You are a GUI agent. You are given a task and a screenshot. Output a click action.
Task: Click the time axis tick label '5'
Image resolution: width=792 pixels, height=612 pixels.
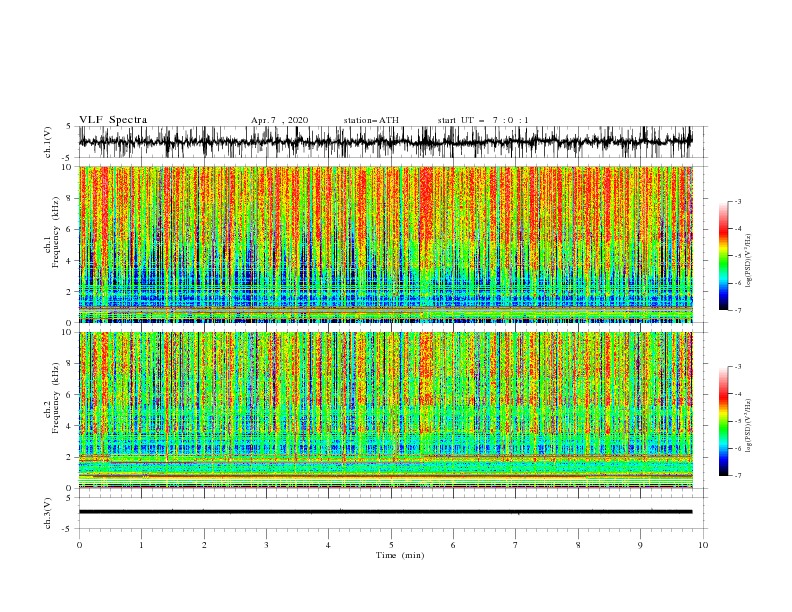point(391,545)
